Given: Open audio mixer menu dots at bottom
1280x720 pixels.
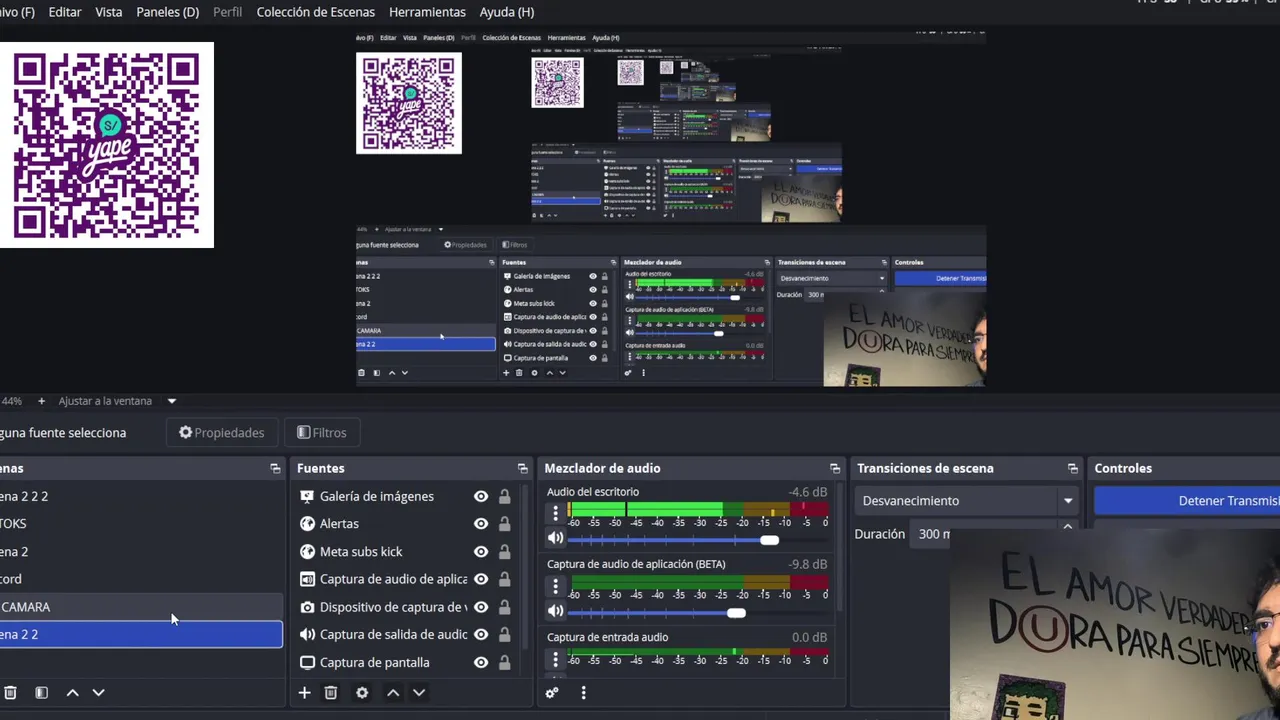Looking at the screenshot, I should 583,692.
